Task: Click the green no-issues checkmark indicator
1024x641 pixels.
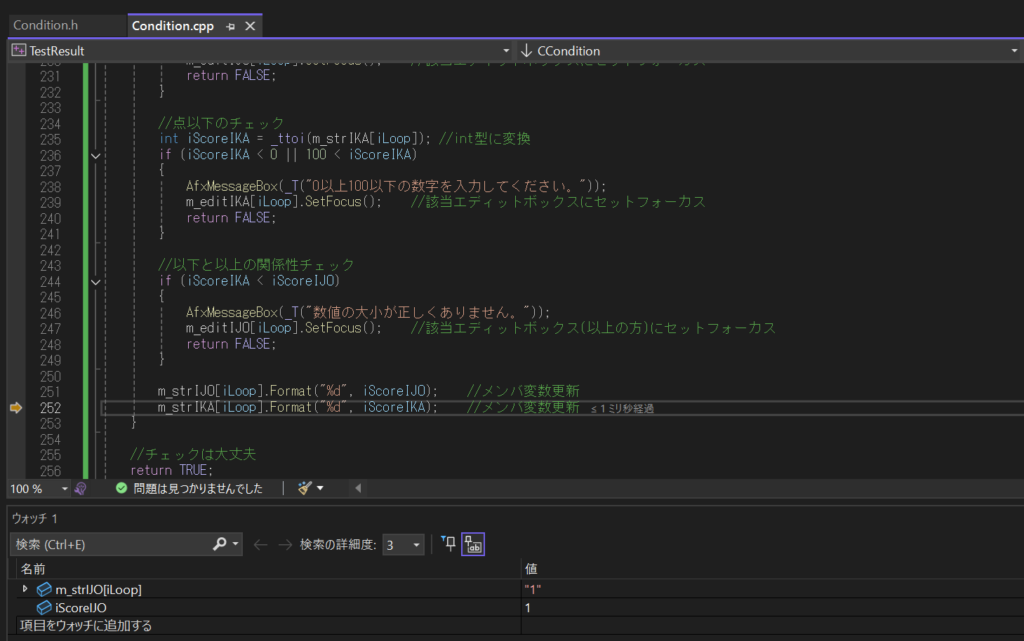Action: coord(122,488)
